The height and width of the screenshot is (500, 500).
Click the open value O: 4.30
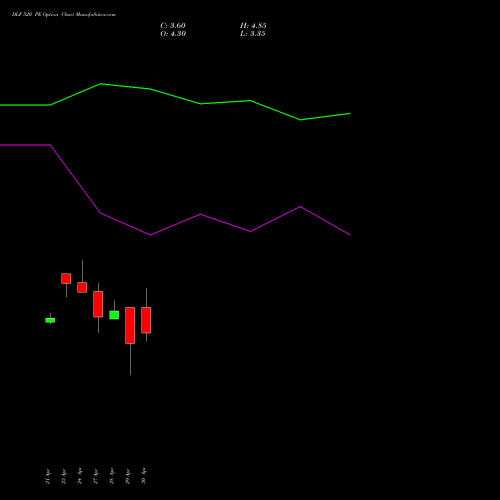click(173, 34)
